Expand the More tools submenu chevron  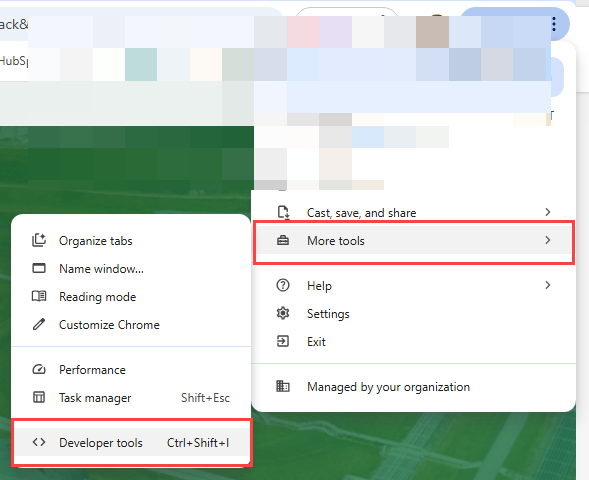tap(548, 240)
